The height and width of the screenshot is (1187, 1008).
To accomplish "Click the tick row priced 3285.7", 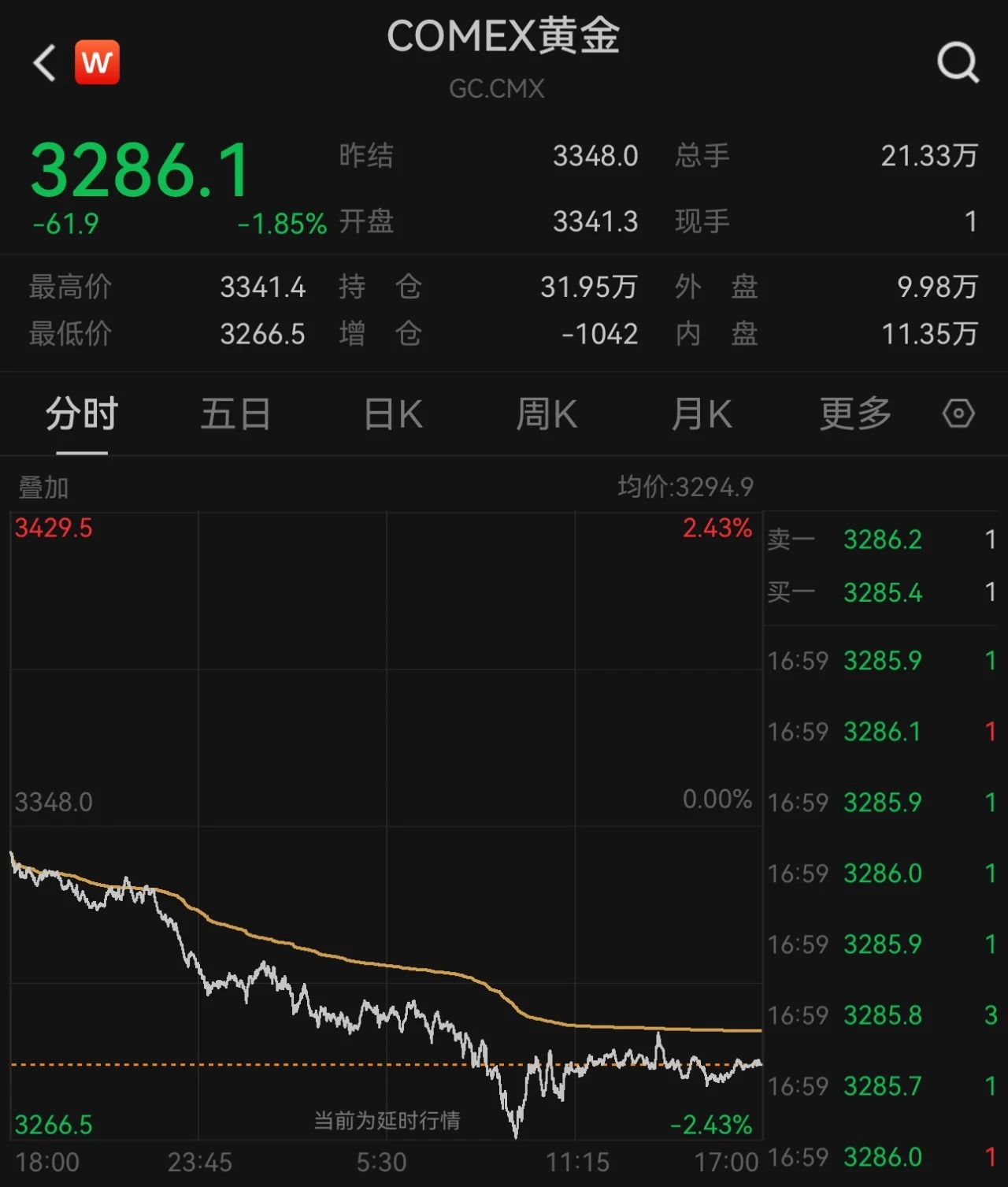I will tap(882, 1086).
